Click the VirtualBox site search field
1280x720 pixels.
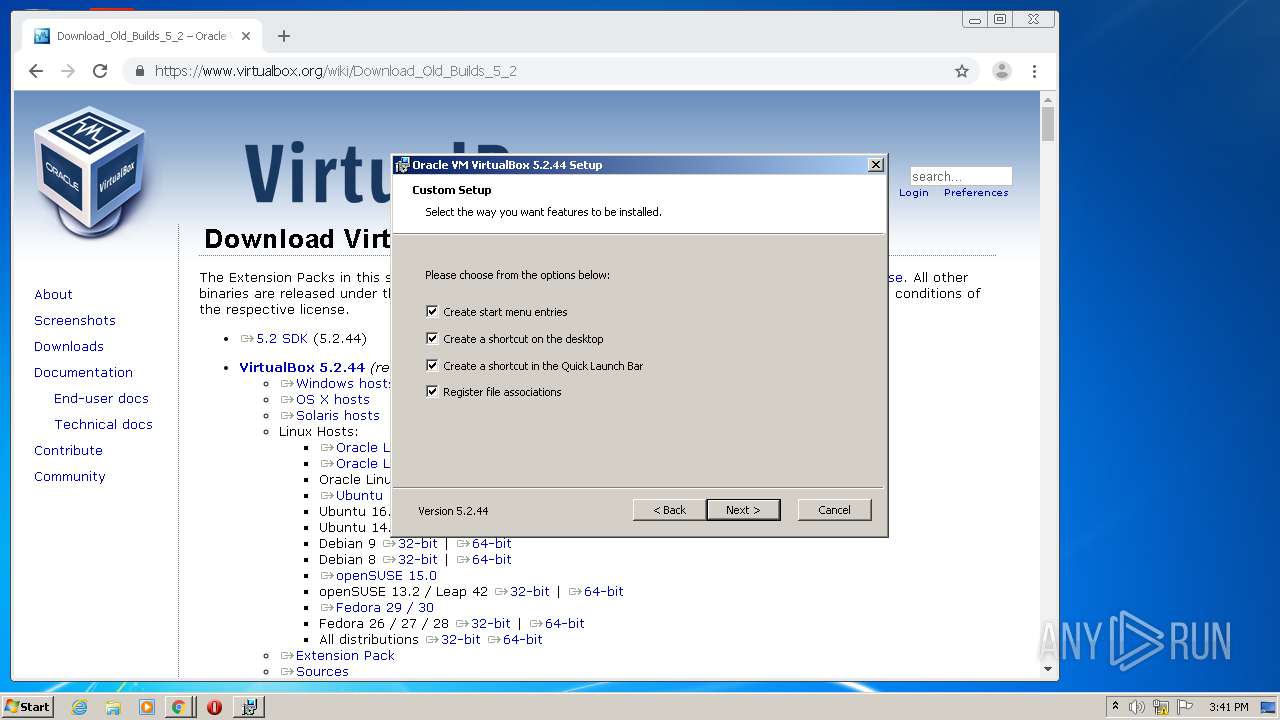click(x=960, y=176)
